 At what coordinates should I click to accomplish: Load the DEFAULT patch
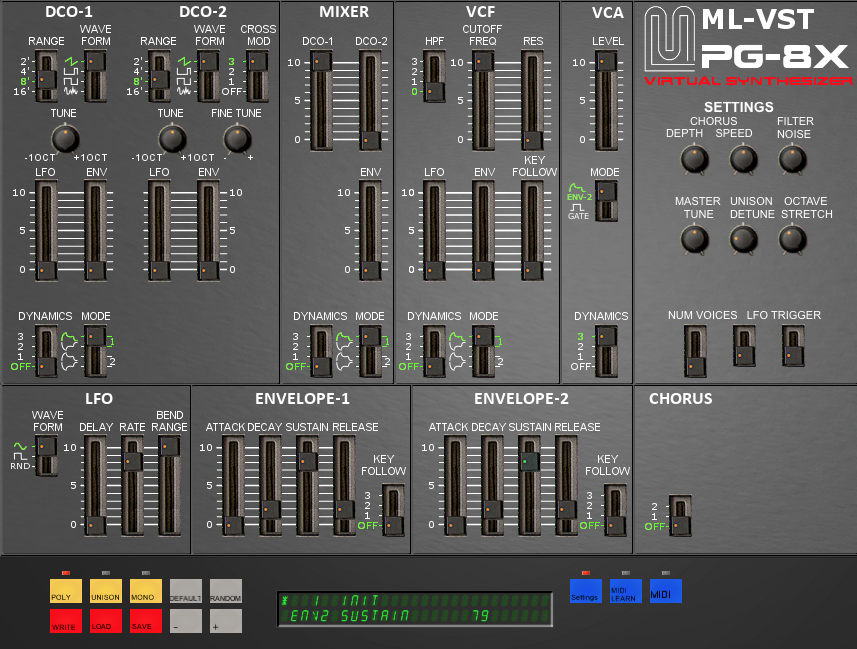[186, 590]
